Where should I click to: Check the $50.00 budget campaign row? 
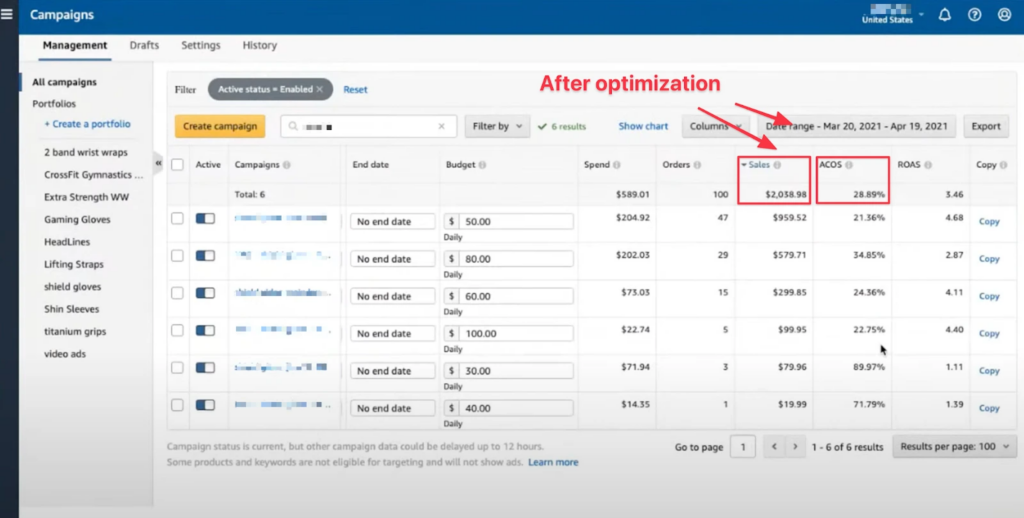pyautogui.click(x=177, y=218)
